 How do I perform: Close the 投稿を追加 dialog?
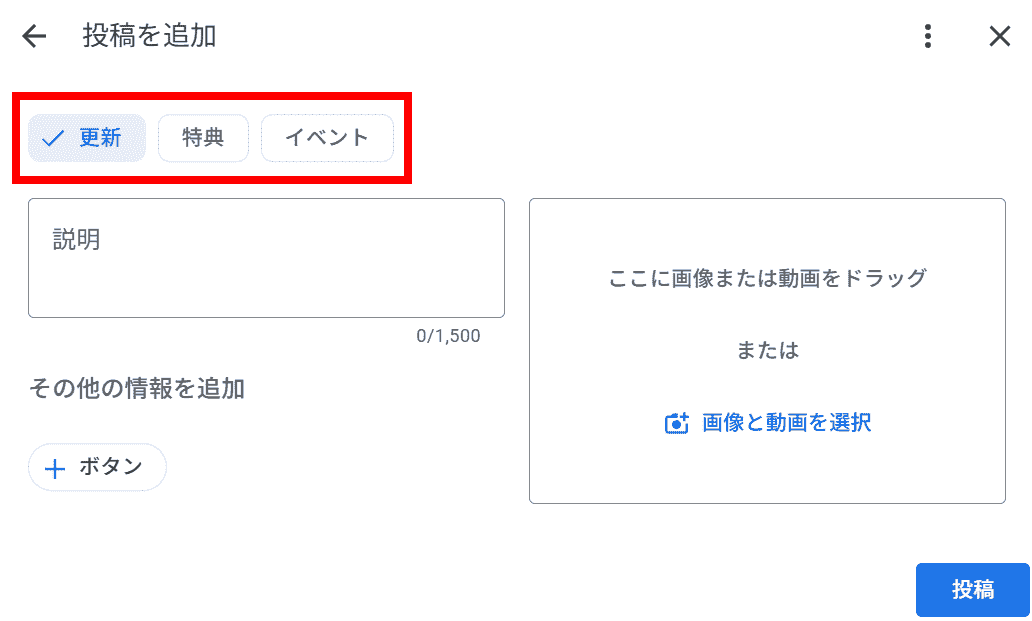[x=999, y=37]
